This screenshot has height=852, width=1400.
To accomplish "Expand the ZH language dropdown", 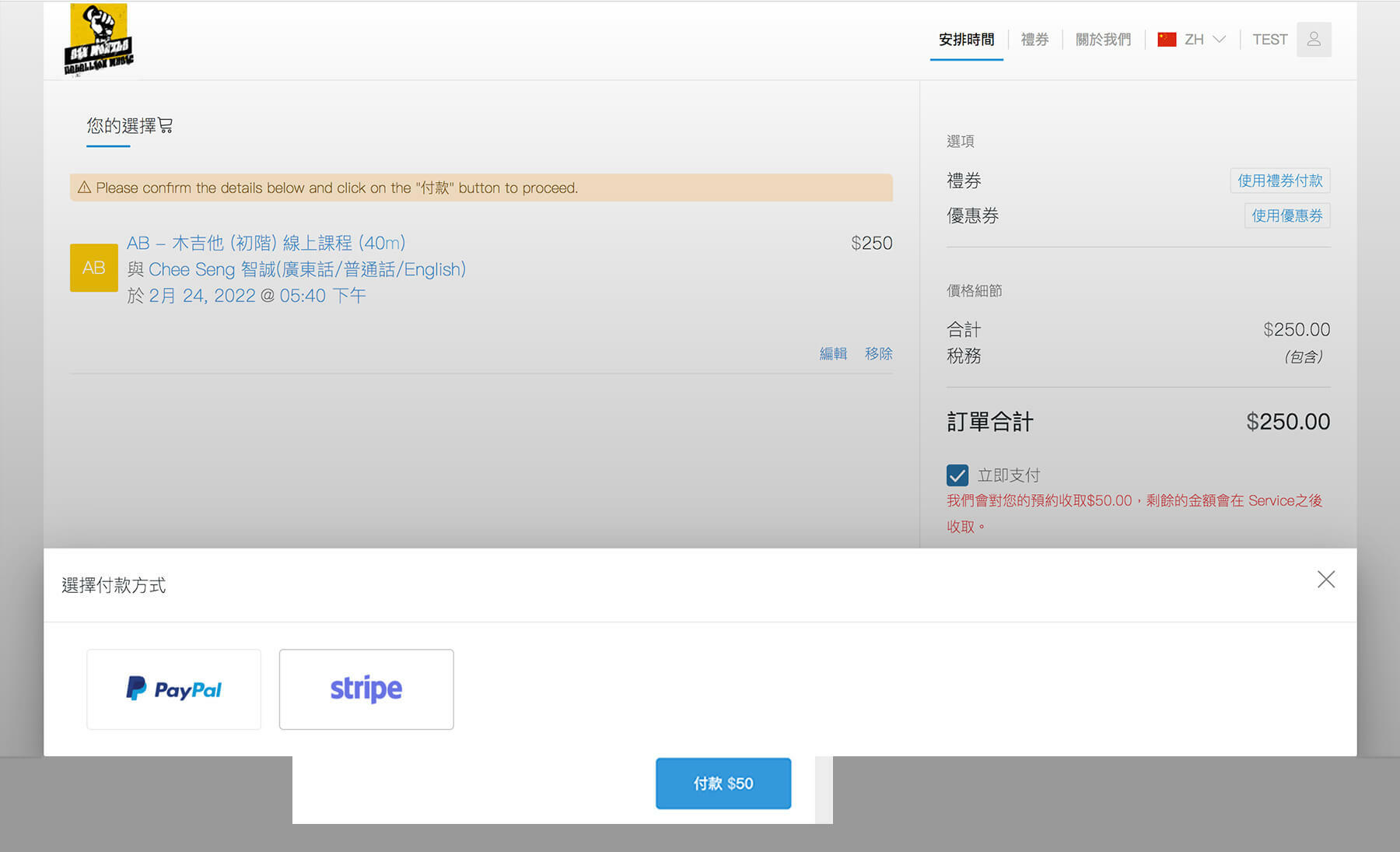I will click(x=1219, y=40).
